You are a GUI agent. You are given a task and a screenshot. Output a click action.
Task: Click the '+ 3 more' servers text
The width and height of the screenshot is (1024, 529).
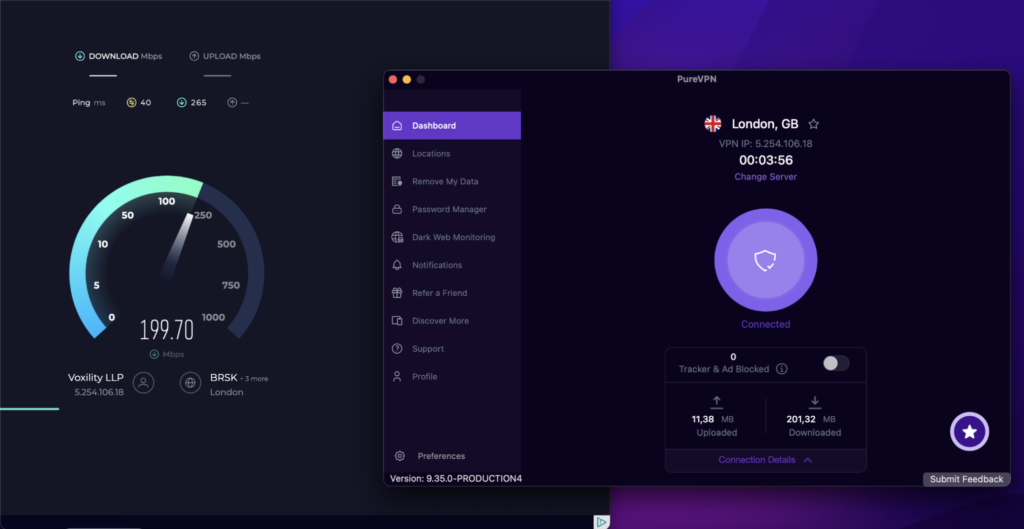point(254,379)
